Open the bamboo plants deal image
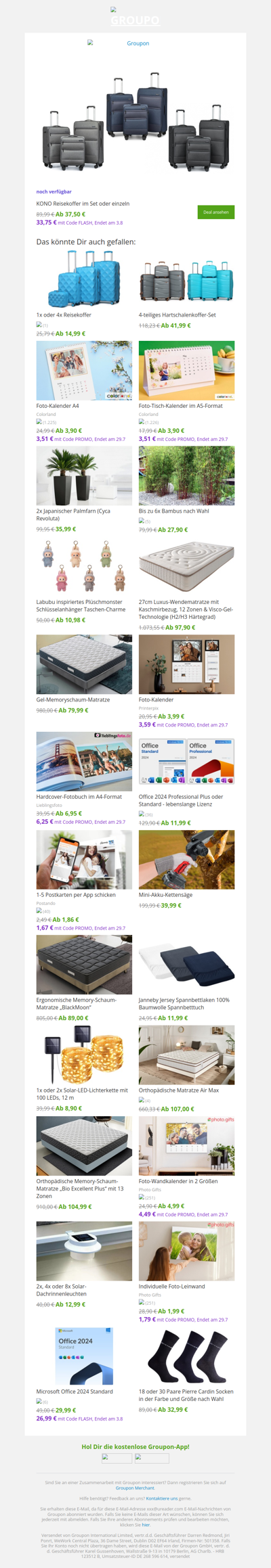The width and height of the screenshot is (271, 1568). [186, 476]
